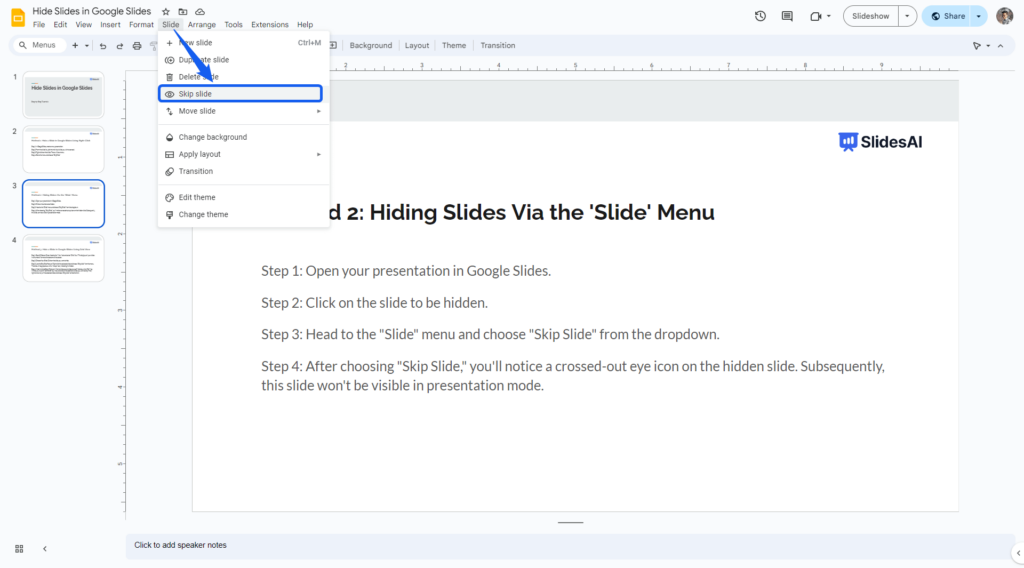Close the open Slide menu
The width and height of the screenshot is (1024, 568).
pyautogui.click(x=170, y=25)
